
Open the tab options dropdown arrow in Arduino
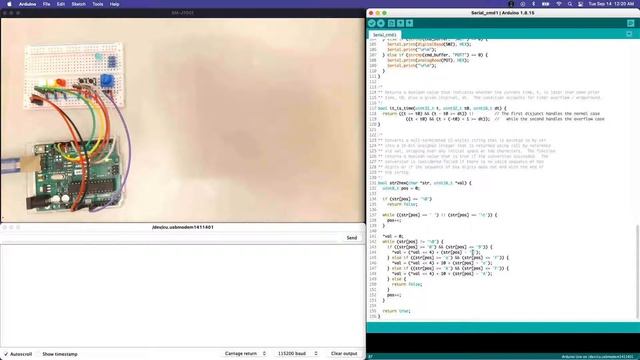(x=629, y=34)
